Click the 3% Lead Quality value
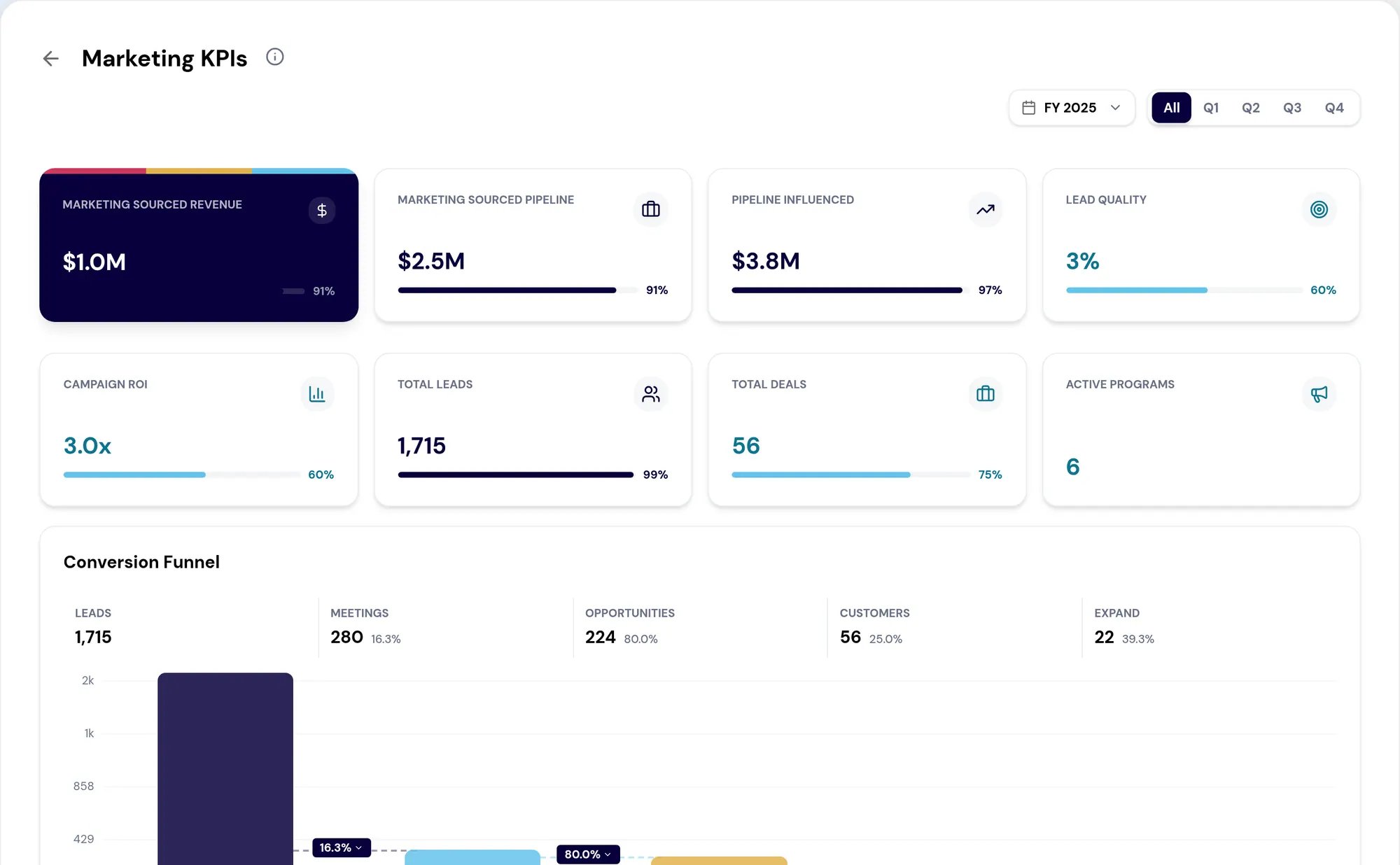The image size is (1400, 865). click(1082, 261)
